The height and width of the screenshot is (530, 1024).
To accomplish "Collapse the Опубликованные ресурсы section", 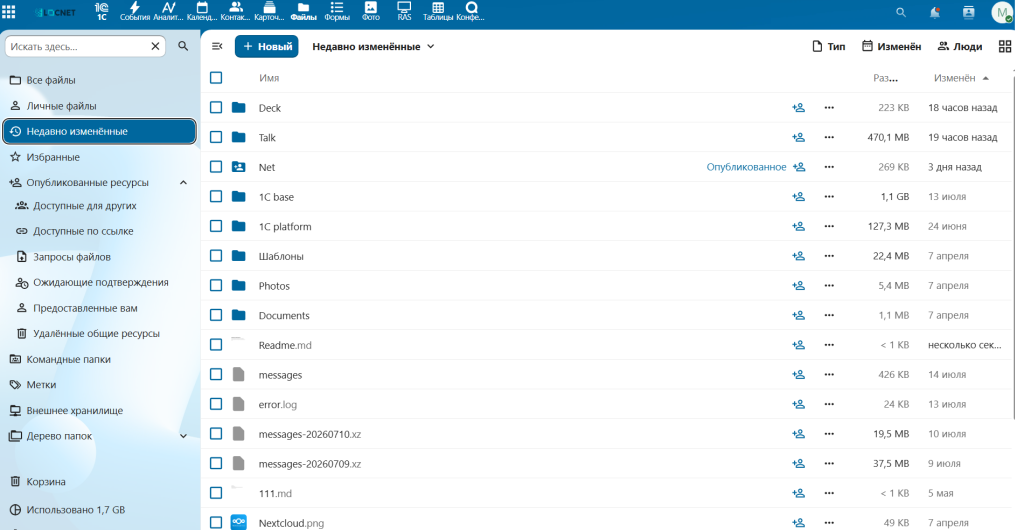I will (184, 183).
